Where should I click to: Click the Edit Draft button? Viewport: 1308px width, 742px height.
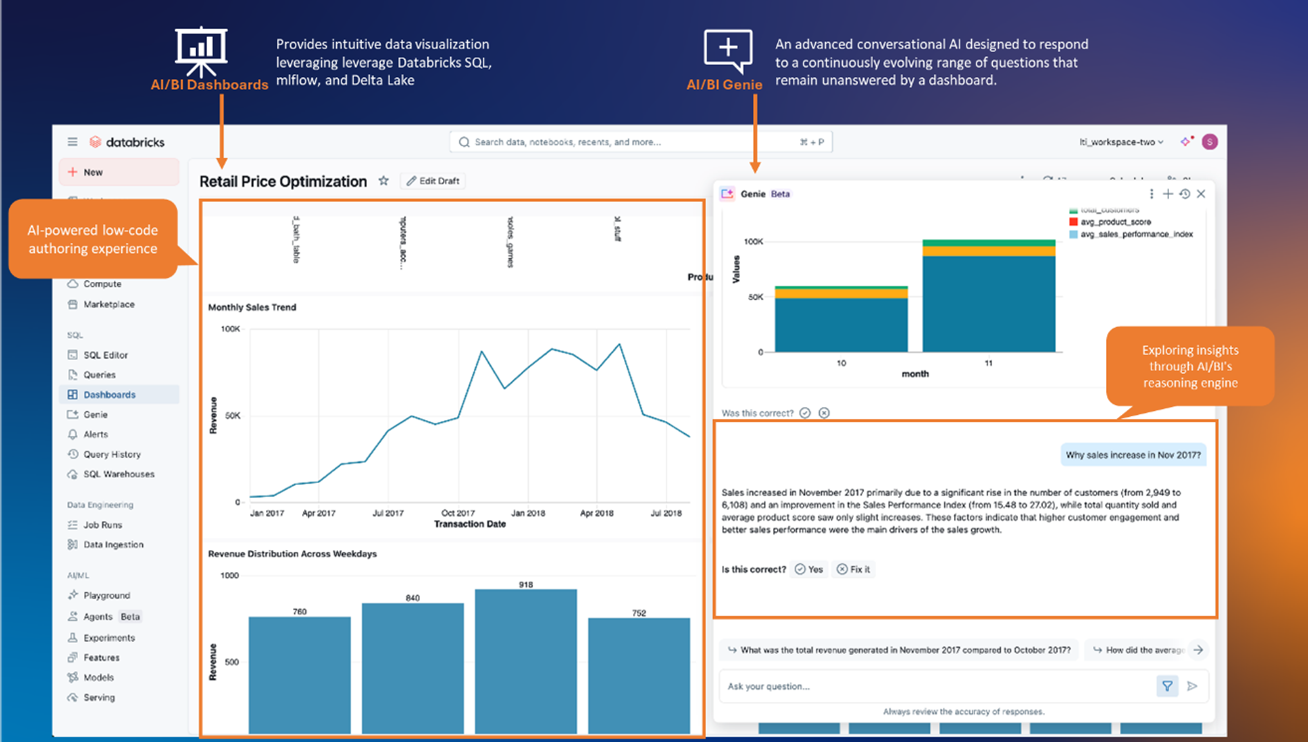pyautogui.click(x=433, y=181)
